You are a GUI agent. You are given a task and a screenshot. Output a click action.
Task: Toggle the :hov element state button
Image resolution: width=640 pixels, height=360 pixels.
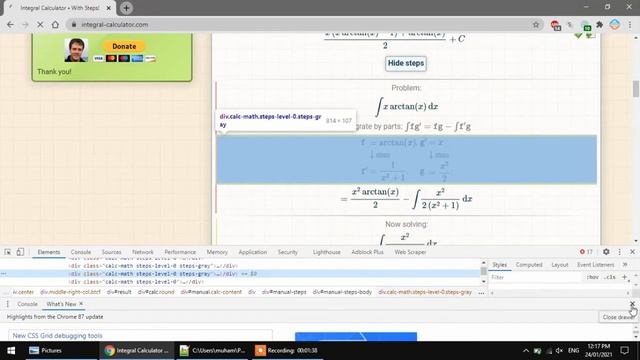[x=592, y=277]
